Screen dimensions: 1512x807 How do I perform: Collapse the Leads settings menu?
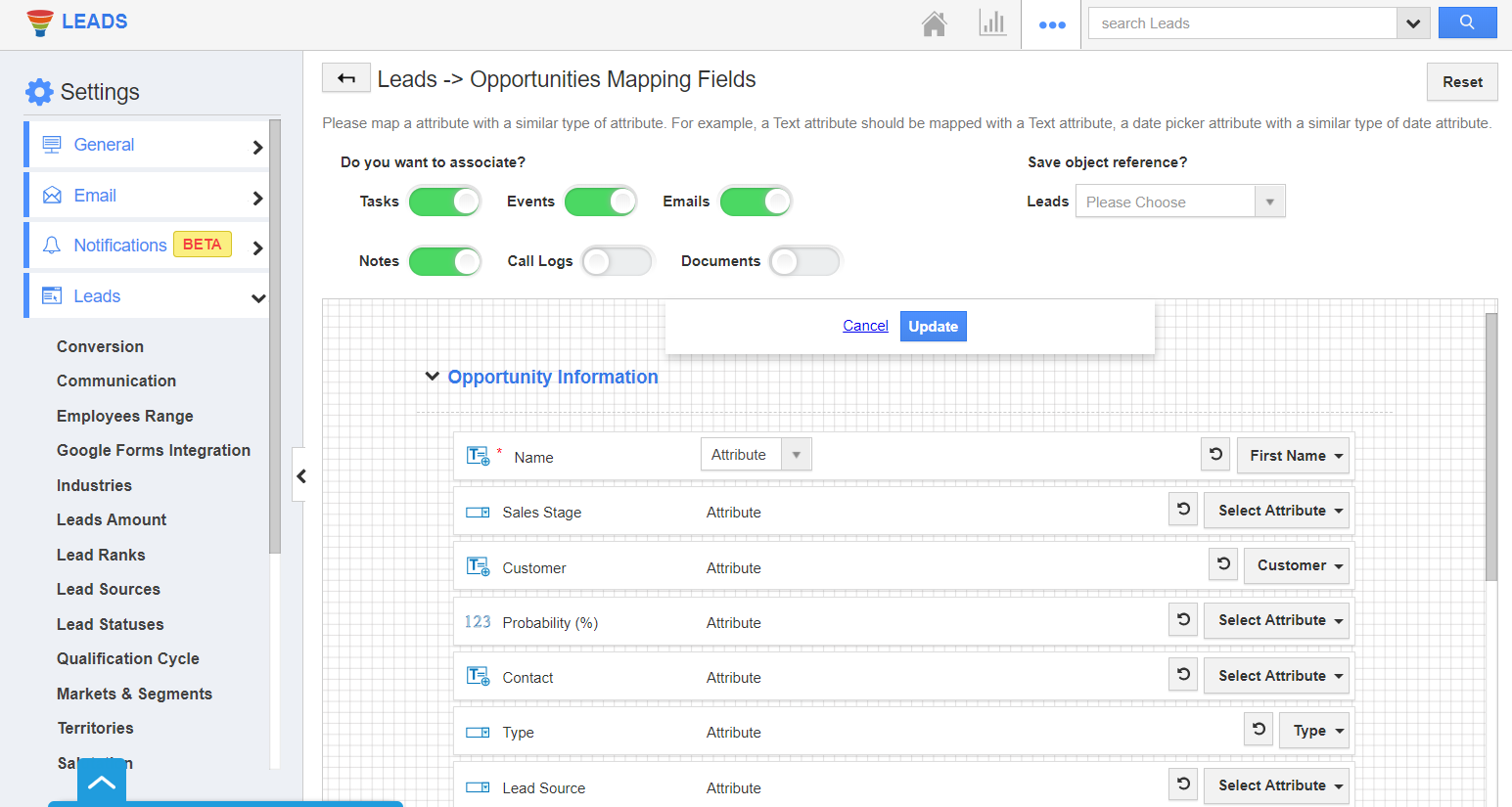[x=258, y=297]
